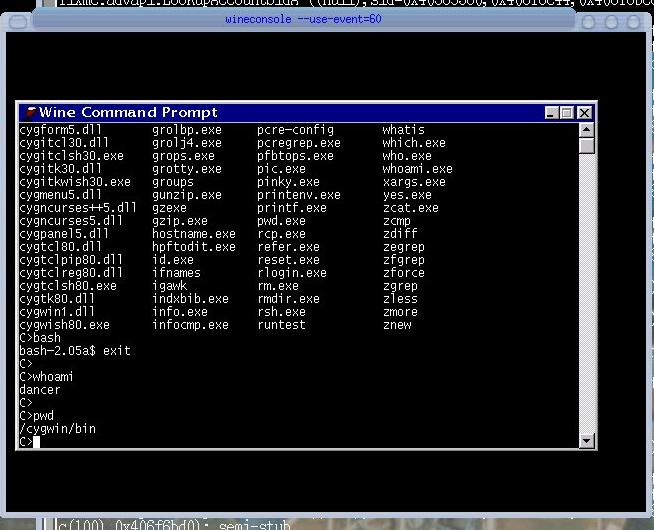The width and height of the screenshot is (654, 530).
Task: Click the dancer output line
Action: click(x=40, y=390)
